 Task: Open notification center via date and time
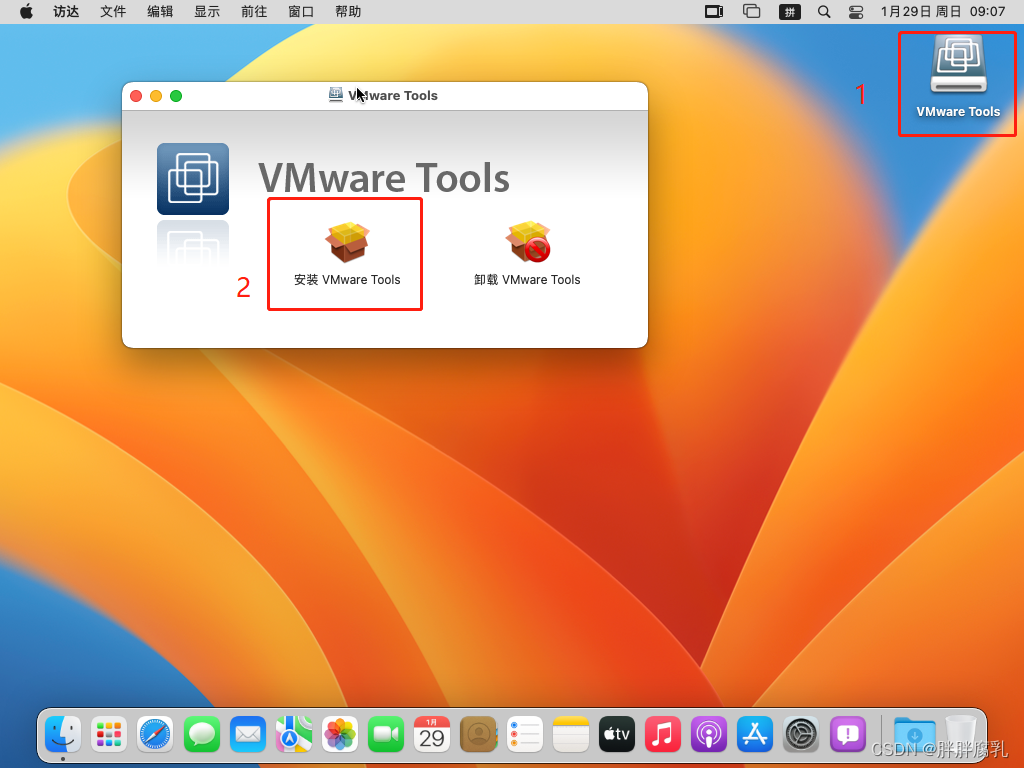click(942, 12)
